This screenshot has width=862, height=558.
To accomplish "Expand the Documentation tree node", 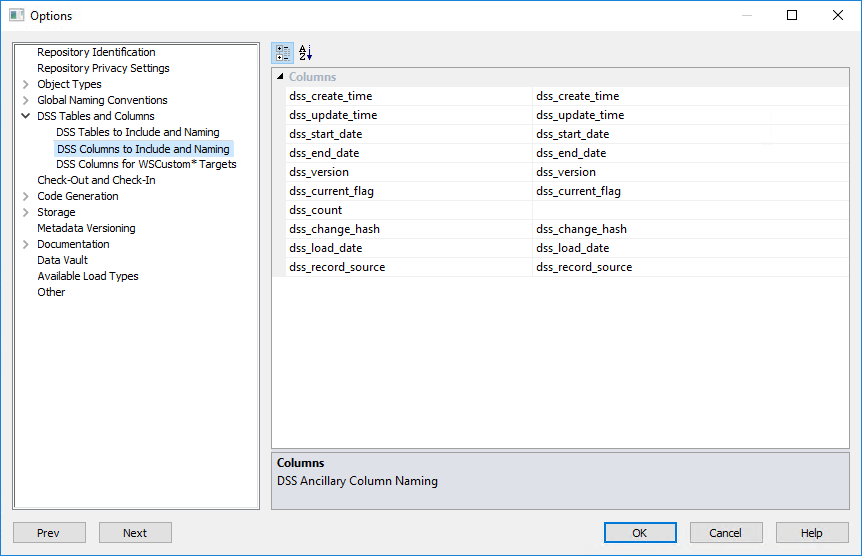I will 25,244.
